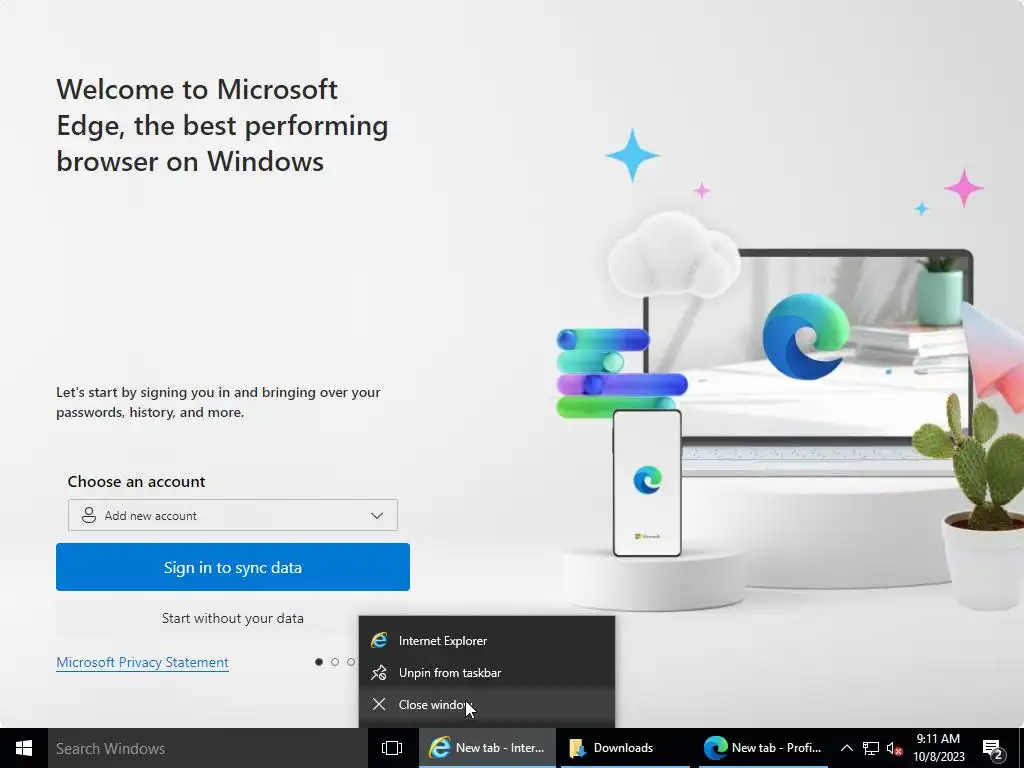Screen dimensions: 1024x768
Task: Open Task View from the taskbar
Action: (x=392, y=748)
